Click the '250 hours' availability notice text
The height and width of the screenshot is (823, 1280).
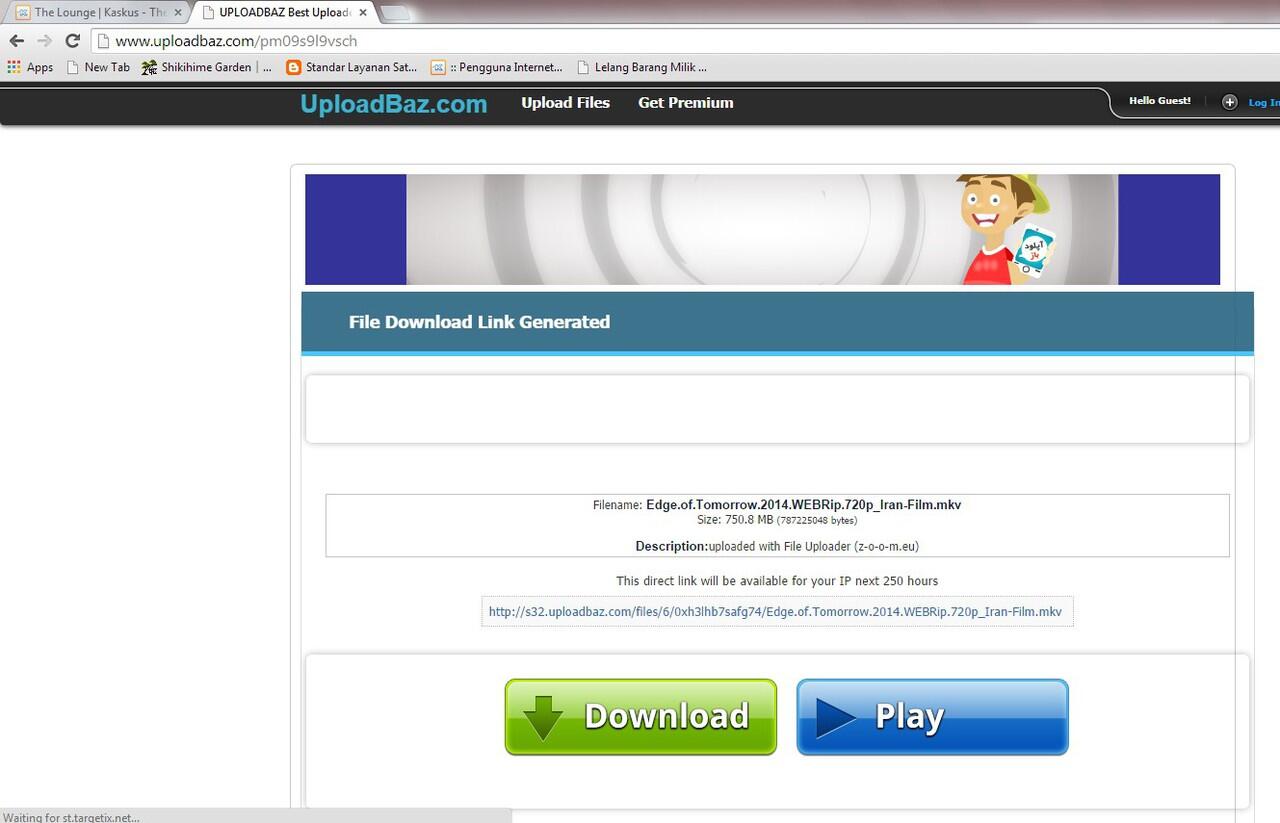click(777, 581)
